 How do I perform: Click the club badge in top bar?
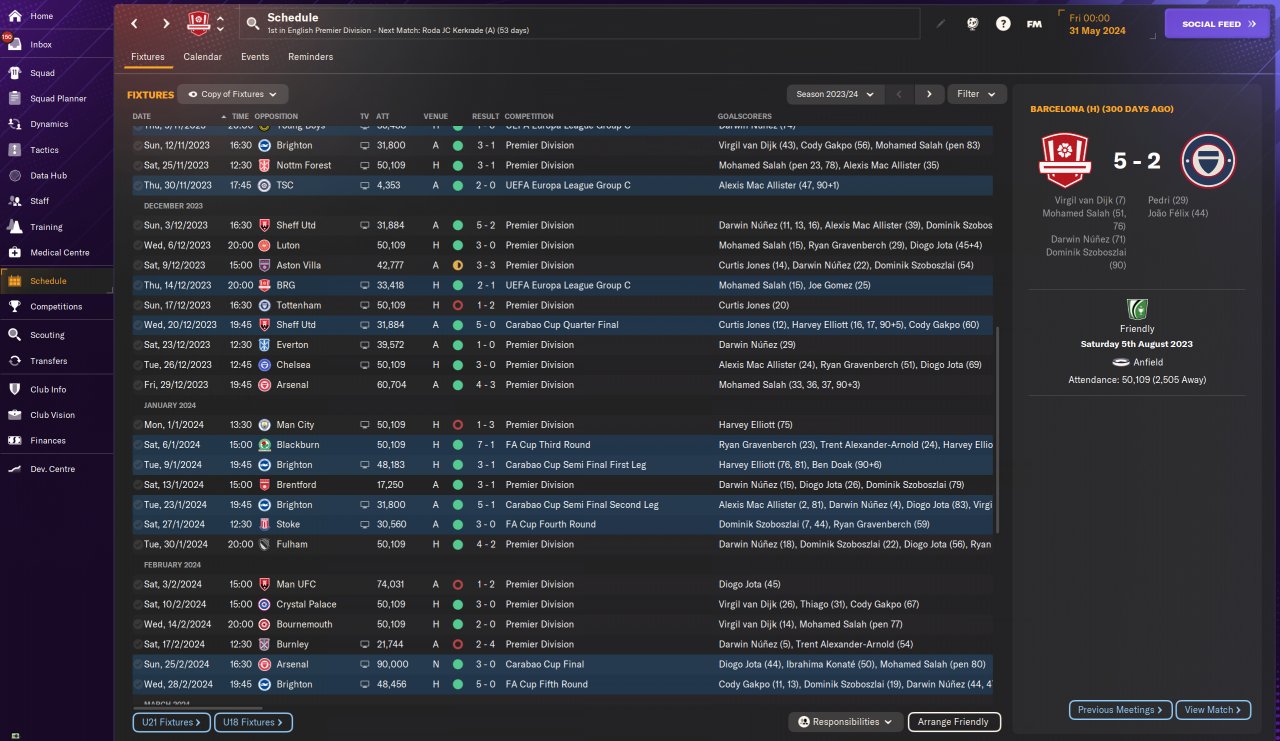pos(198,24)
